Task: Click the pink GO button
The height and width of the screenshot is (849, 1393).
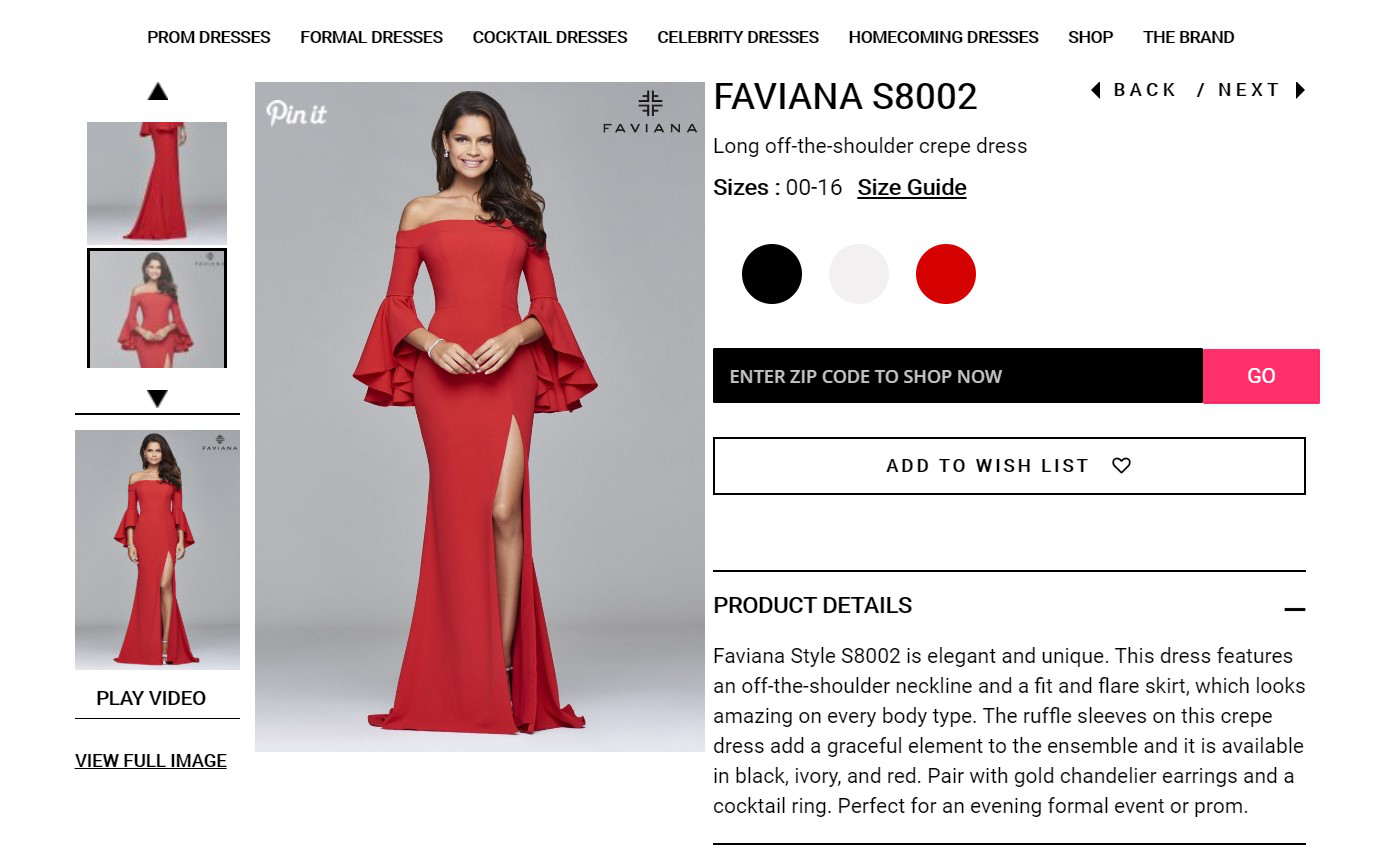Action: coord(1261,376)
